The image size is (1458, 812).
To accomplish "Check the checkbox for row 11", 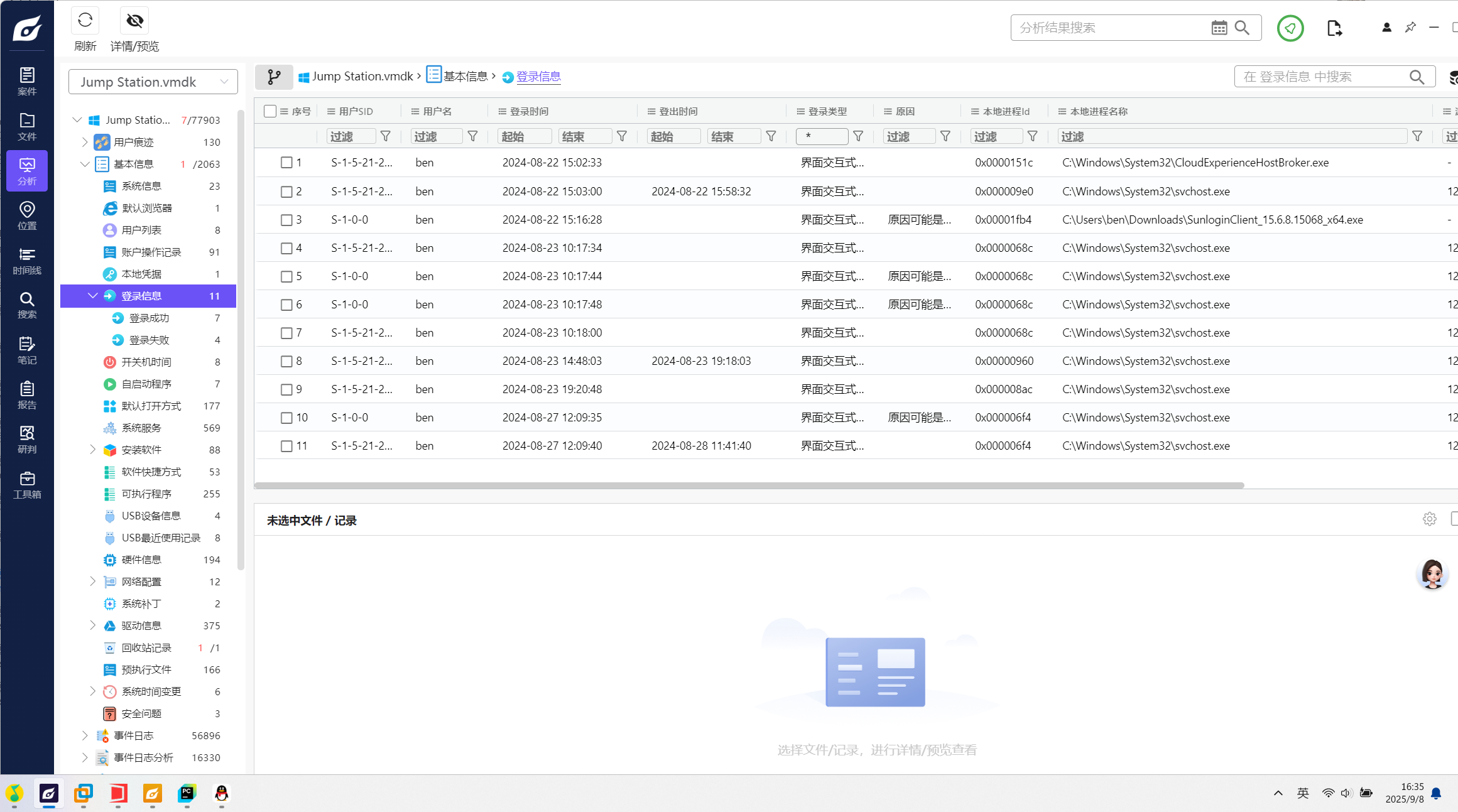I will click(286, 446).
